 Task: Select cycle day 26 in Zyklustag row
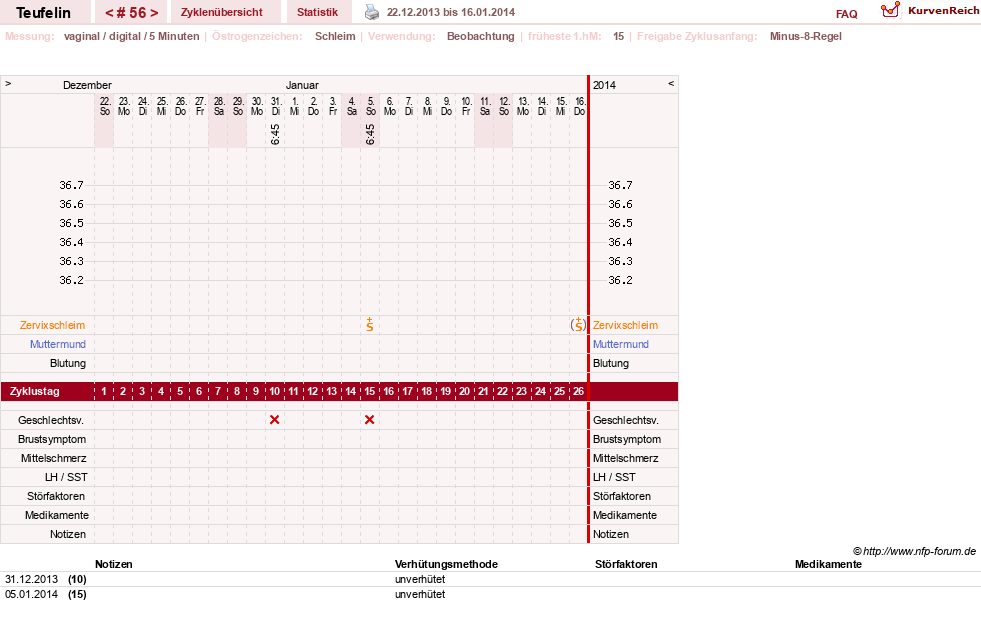tap(578, 392)
